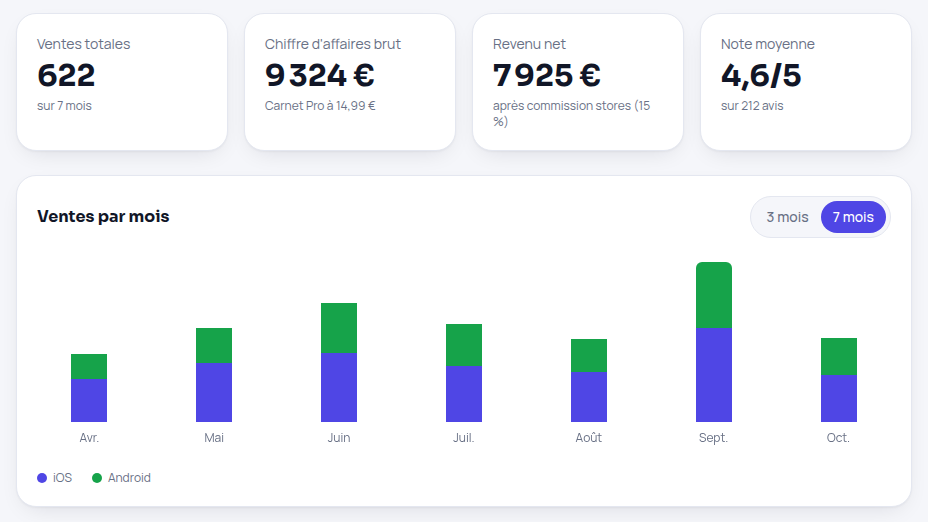928x522 pixels.
Task: Select the 7 mois range button
Action: [x=853, y=217]
